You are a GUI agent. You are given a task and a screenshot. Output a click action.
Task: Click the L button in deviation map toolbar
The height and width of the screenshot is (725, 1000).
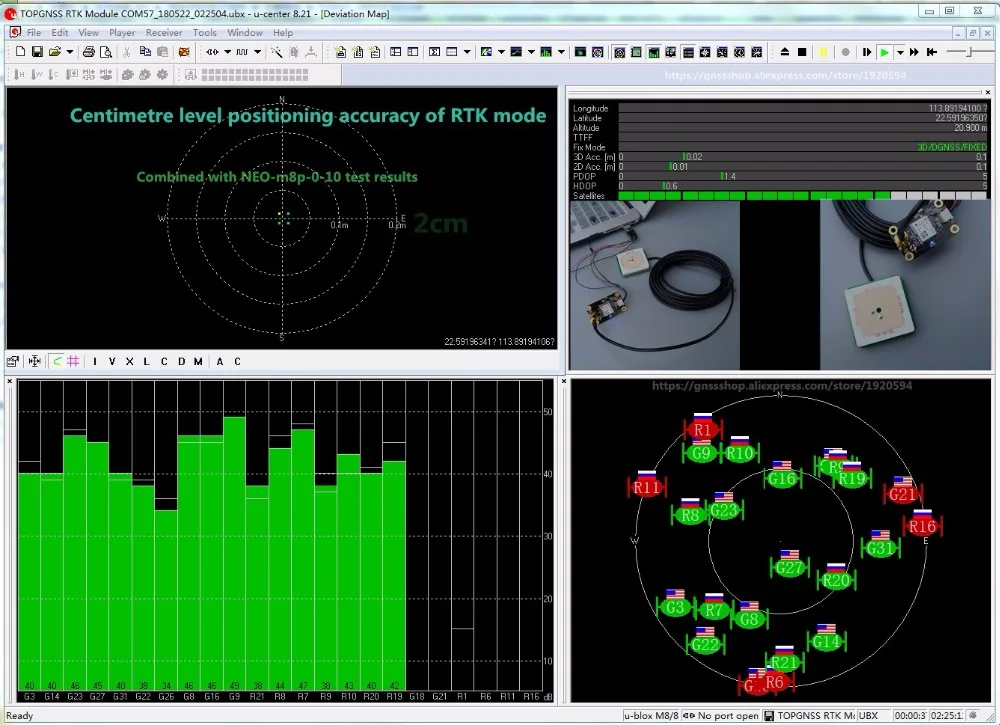coord(146,361)
